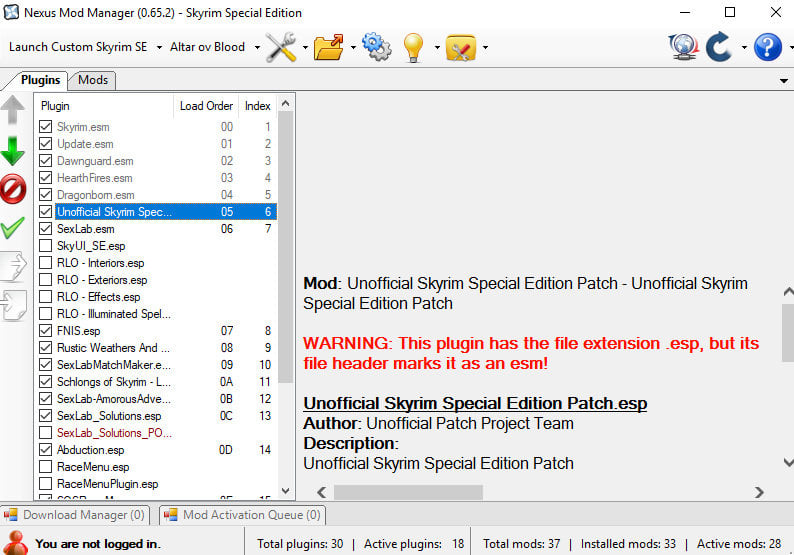Click the red login status user icon
794x555 pixels.
pos(15,543)
